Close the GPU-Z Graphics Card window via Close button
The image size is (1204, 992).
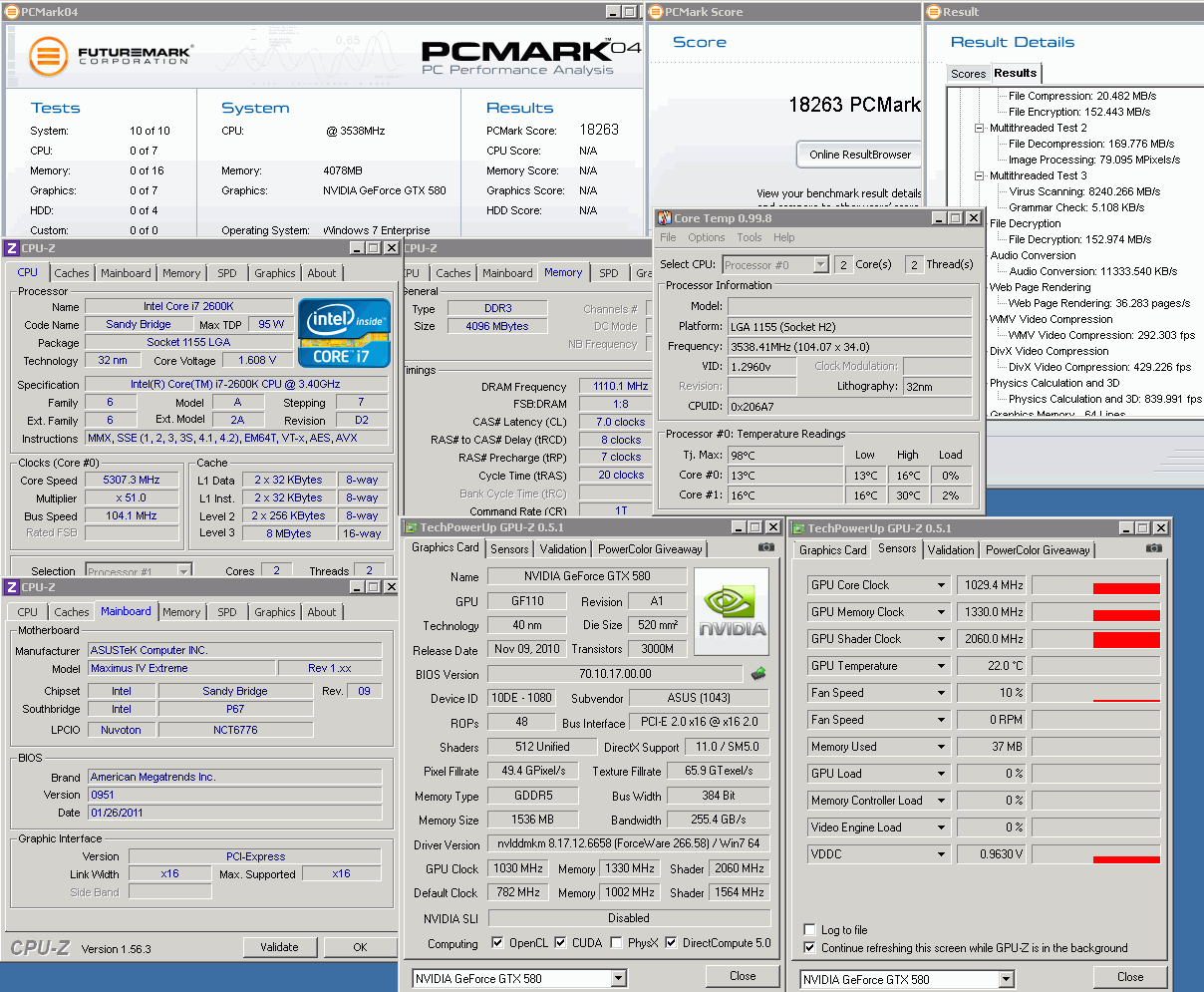tap(743, 976)
